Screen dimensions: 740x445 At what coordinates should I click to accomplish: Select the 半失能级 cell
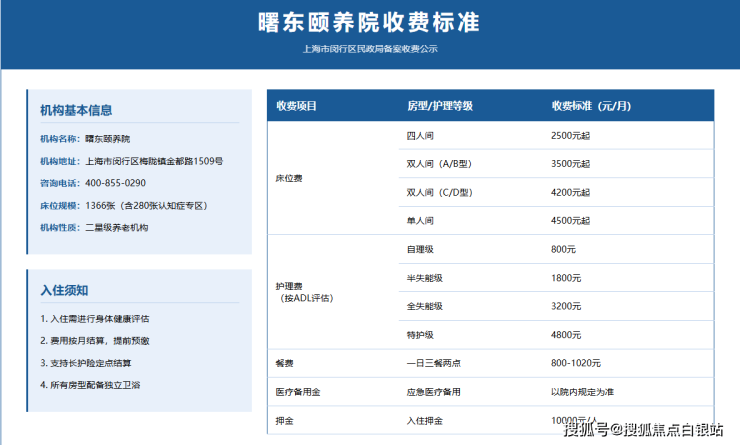pos(425,278)
